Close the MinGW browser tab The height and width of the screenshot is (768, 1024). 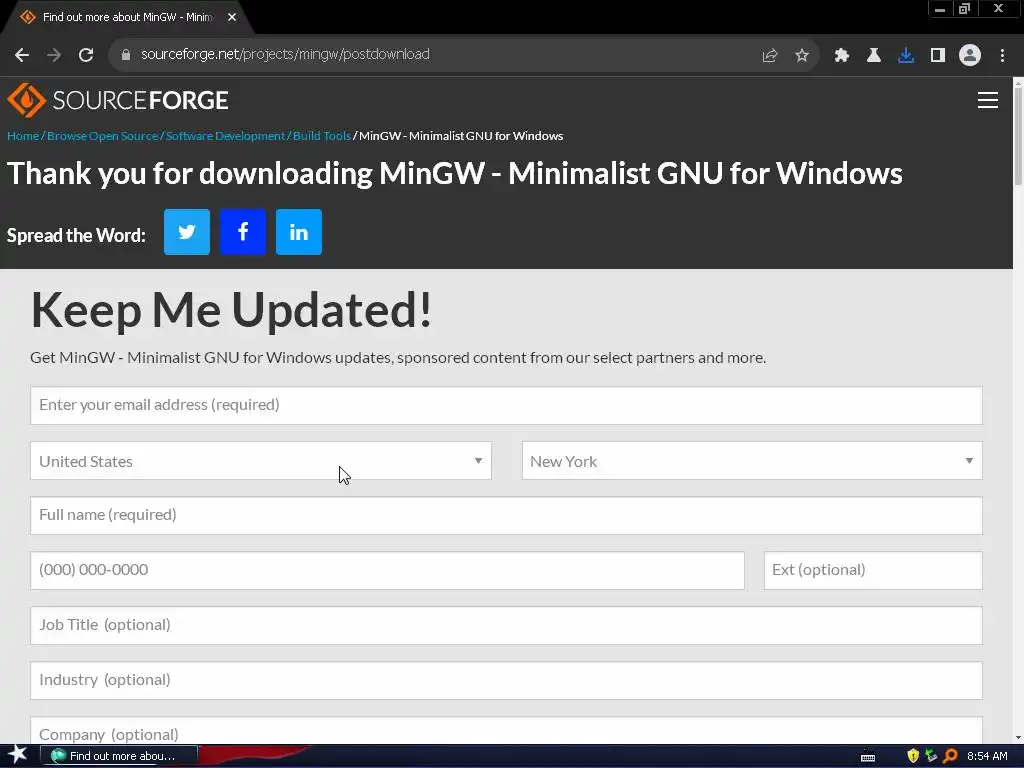coord(232,17)
